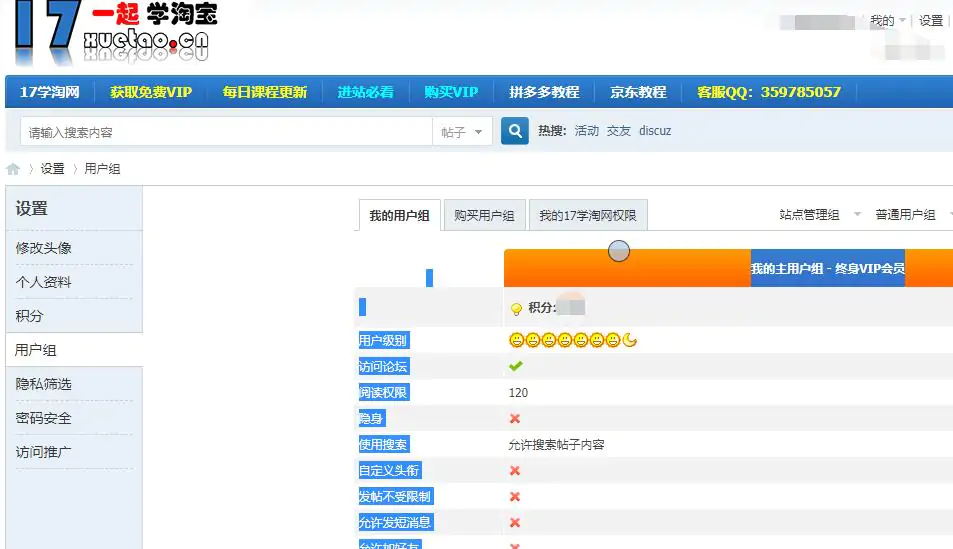Click the 120 reading permission value
This screenshot has width=953, height=549.
pos(518,393)
